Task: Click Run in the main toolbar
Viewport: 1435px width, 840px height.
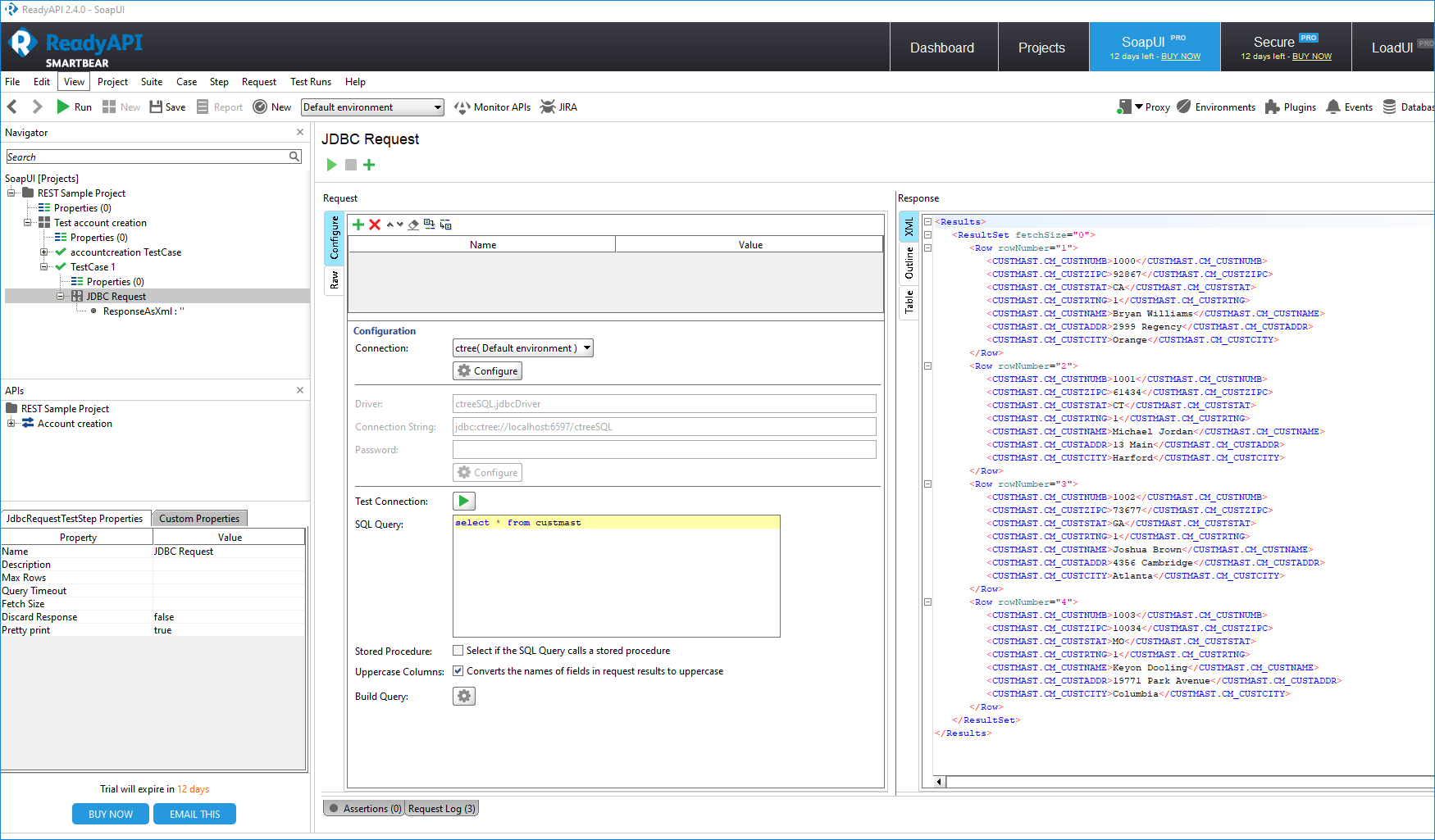Action: pos(74,107)
